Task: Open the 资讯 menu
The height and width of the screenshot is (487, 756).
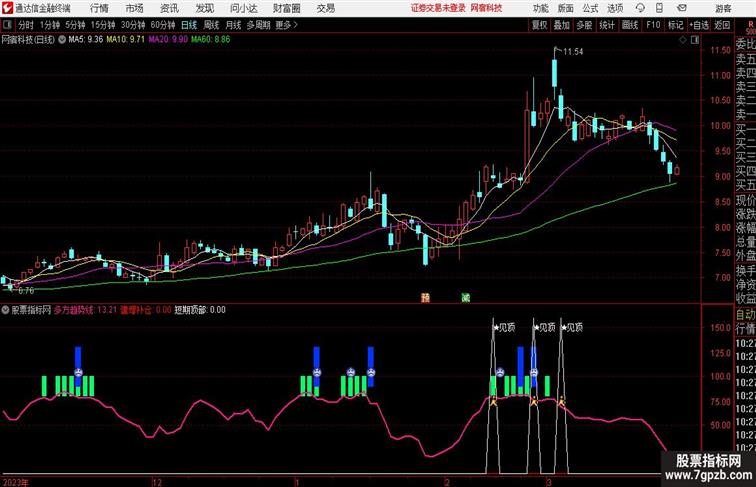Action: (169, 8)
